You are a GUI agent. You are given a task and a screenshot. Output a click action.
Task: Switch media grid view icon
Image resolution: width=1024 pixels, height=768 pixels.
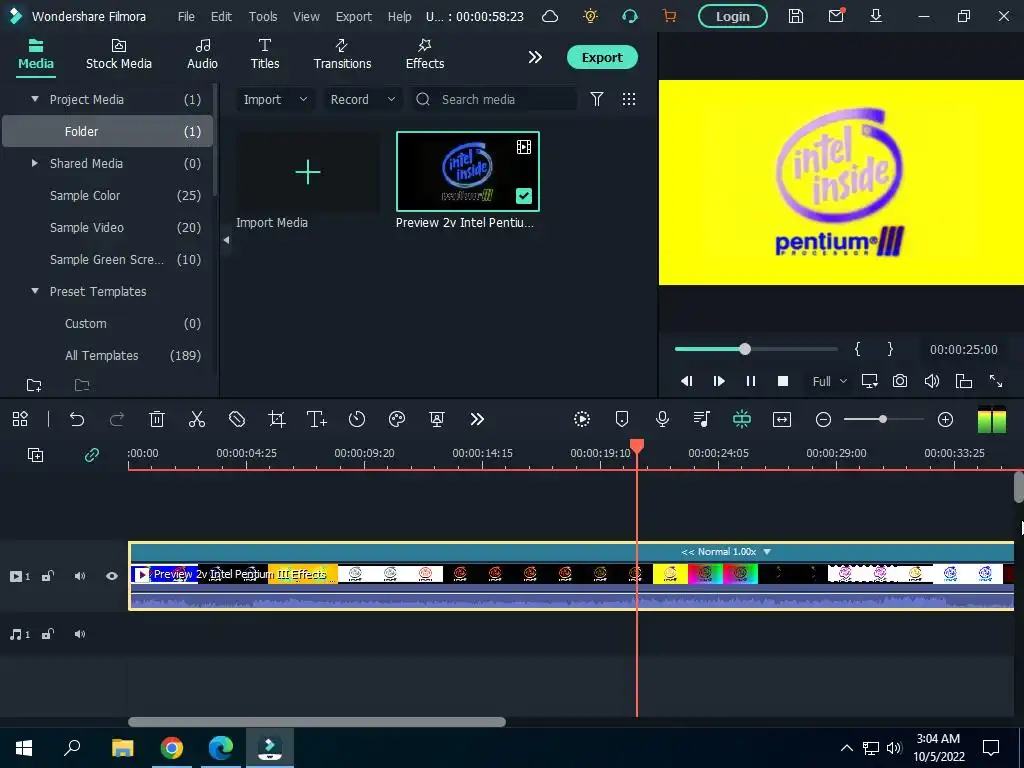click(x=629, y=99)
